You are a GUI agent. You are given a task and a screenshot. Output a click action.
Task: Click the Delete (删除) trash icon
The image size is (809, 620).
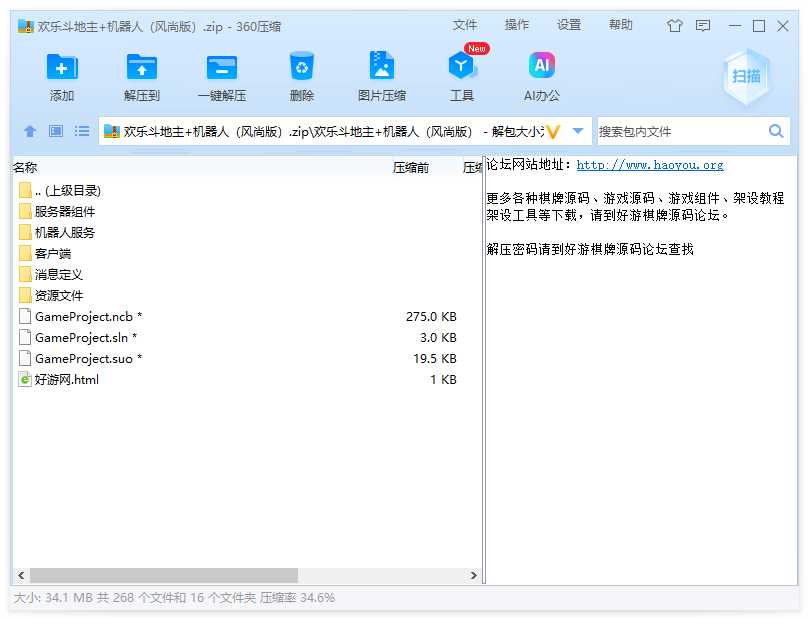pyautogui.click(x=302, y=66)
